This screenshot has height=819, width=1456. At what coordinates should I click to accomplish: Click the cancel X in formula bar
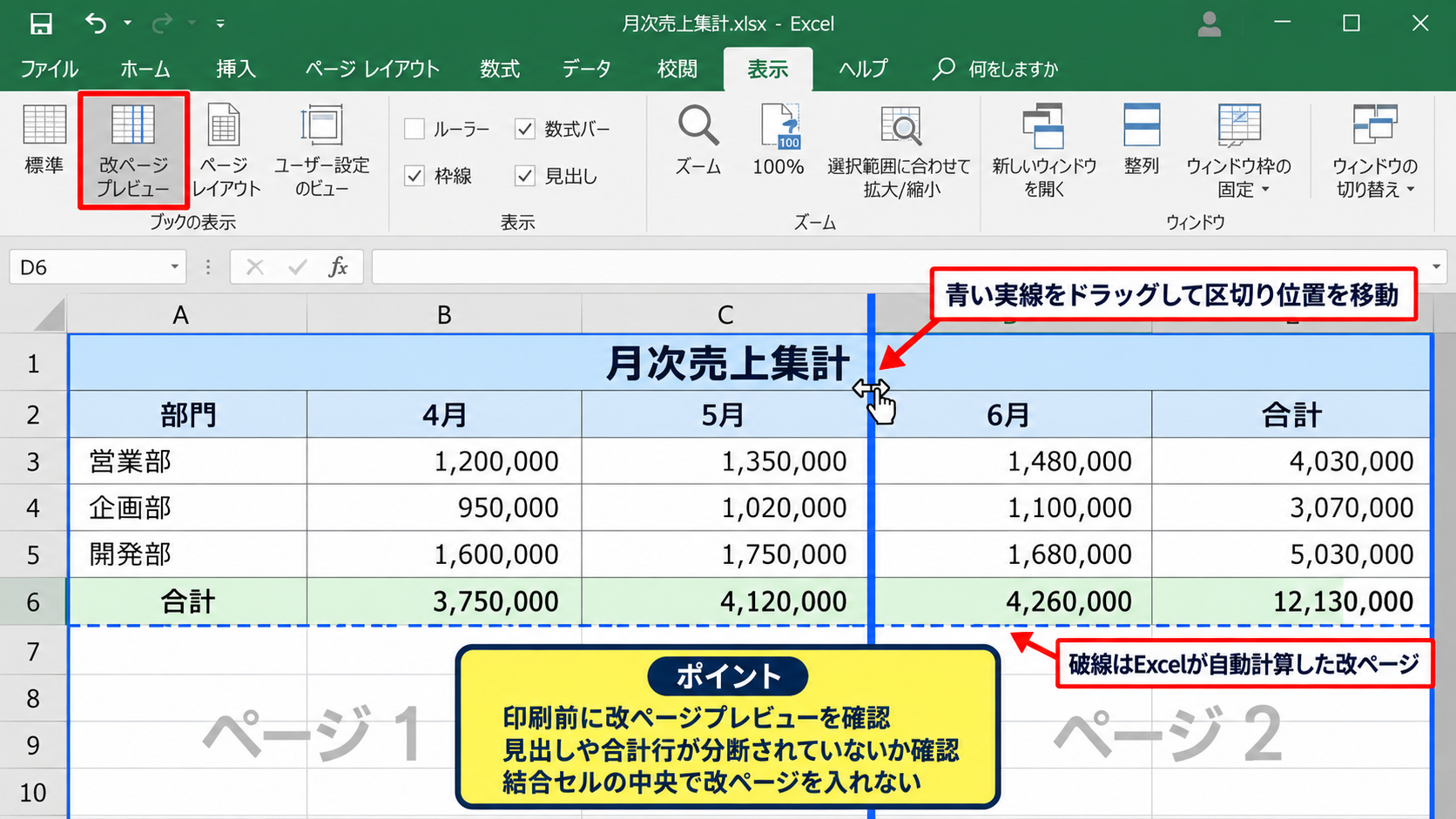pyautogui.click(x=254, y=267)
